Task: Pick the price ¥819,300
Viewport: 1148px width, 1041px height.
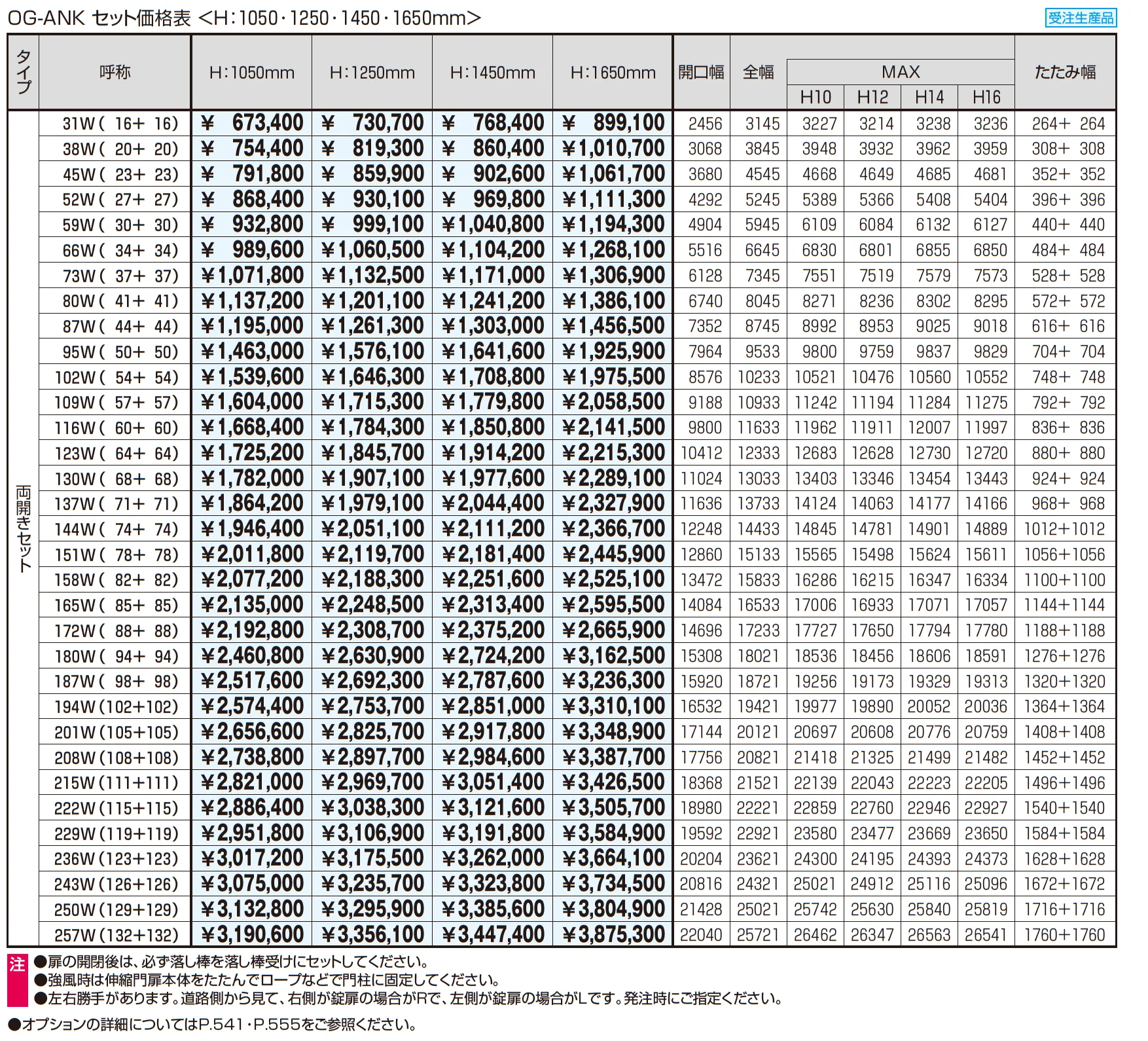Action: (x=372, y=149)
